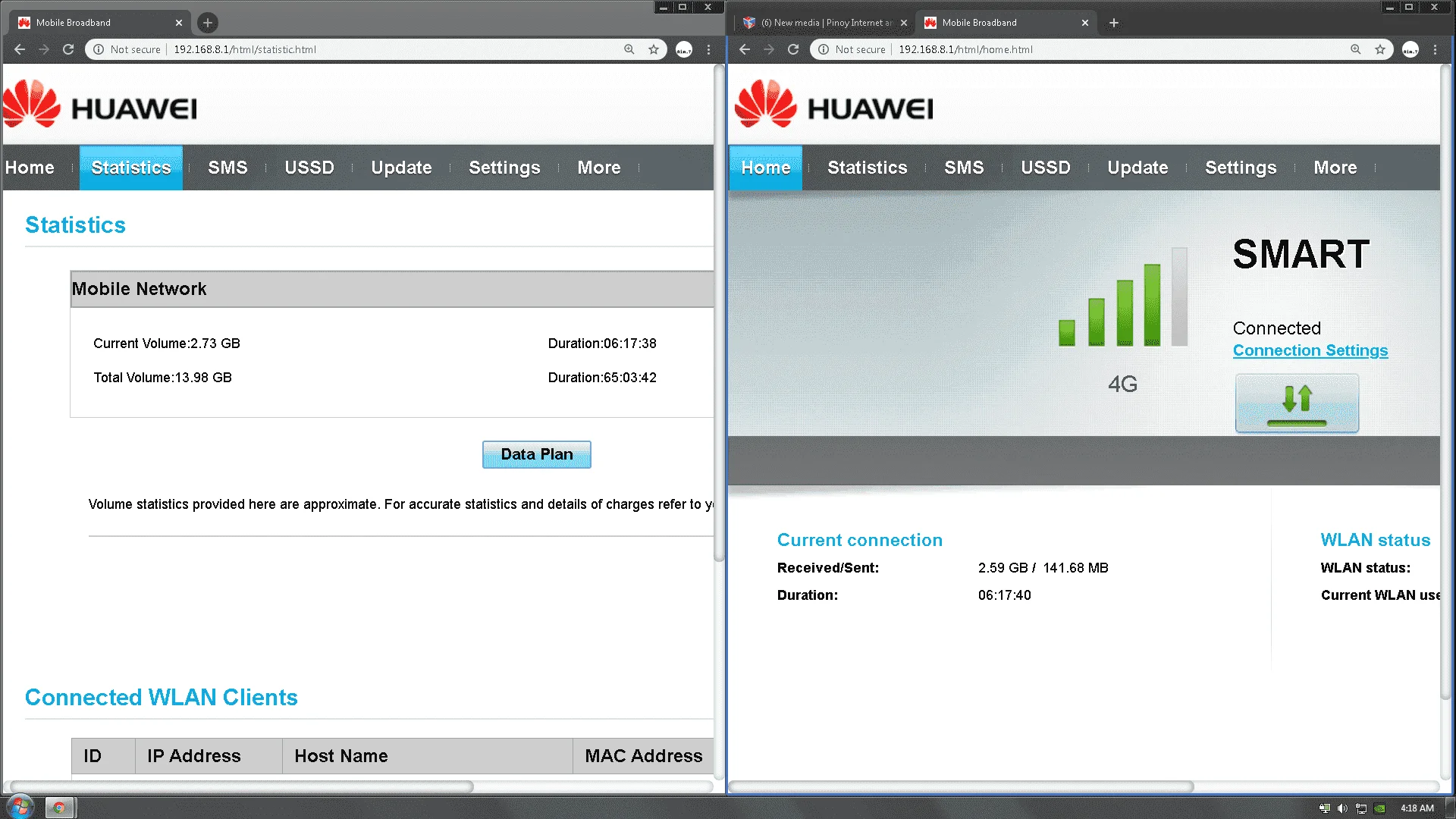Open zoom indicator in left window address bar
1456x819 pixels.
629,49
